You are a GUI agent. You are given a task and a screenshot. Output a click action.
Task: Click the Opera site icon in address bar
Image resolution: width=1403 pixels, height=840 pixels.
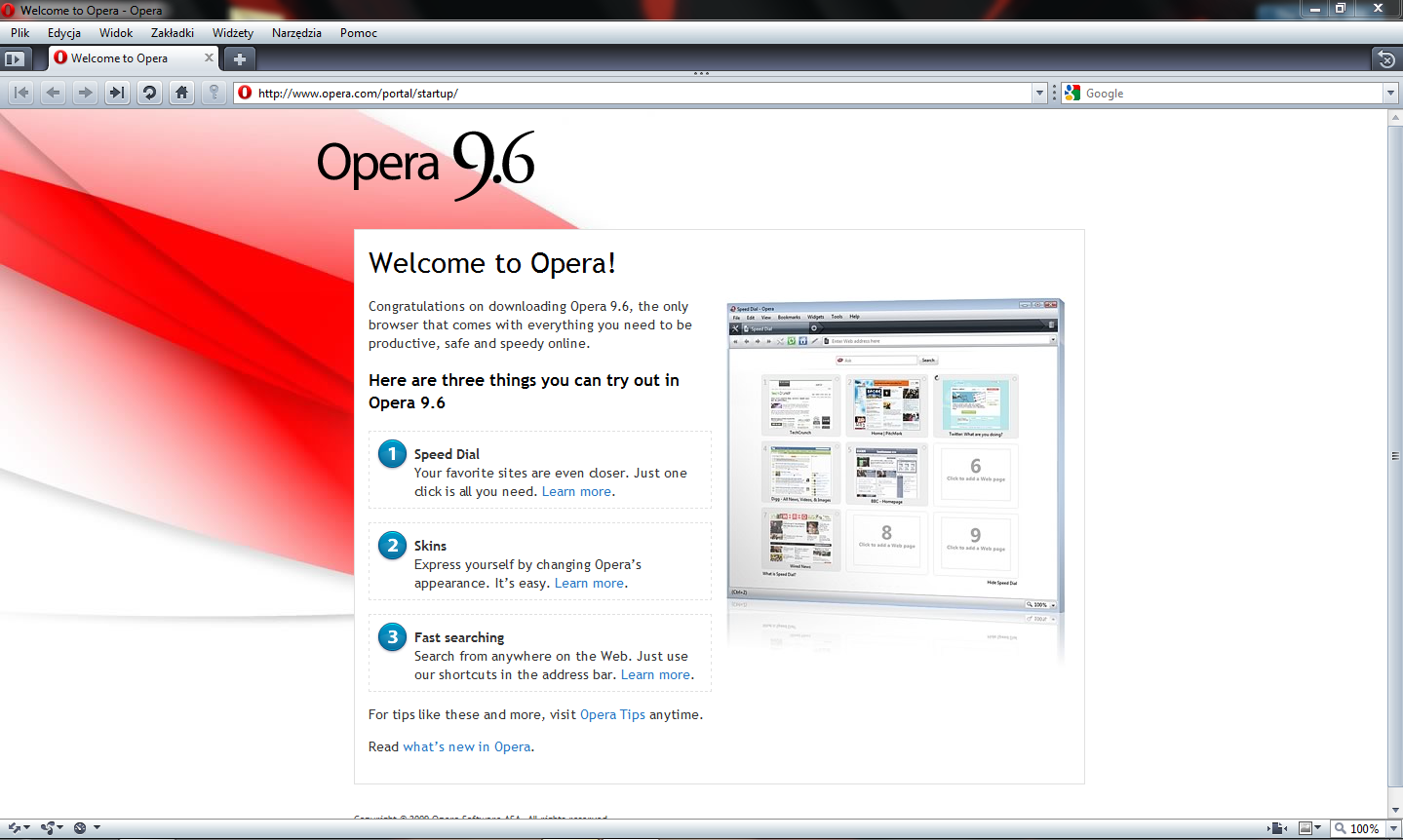click(245, 93)
